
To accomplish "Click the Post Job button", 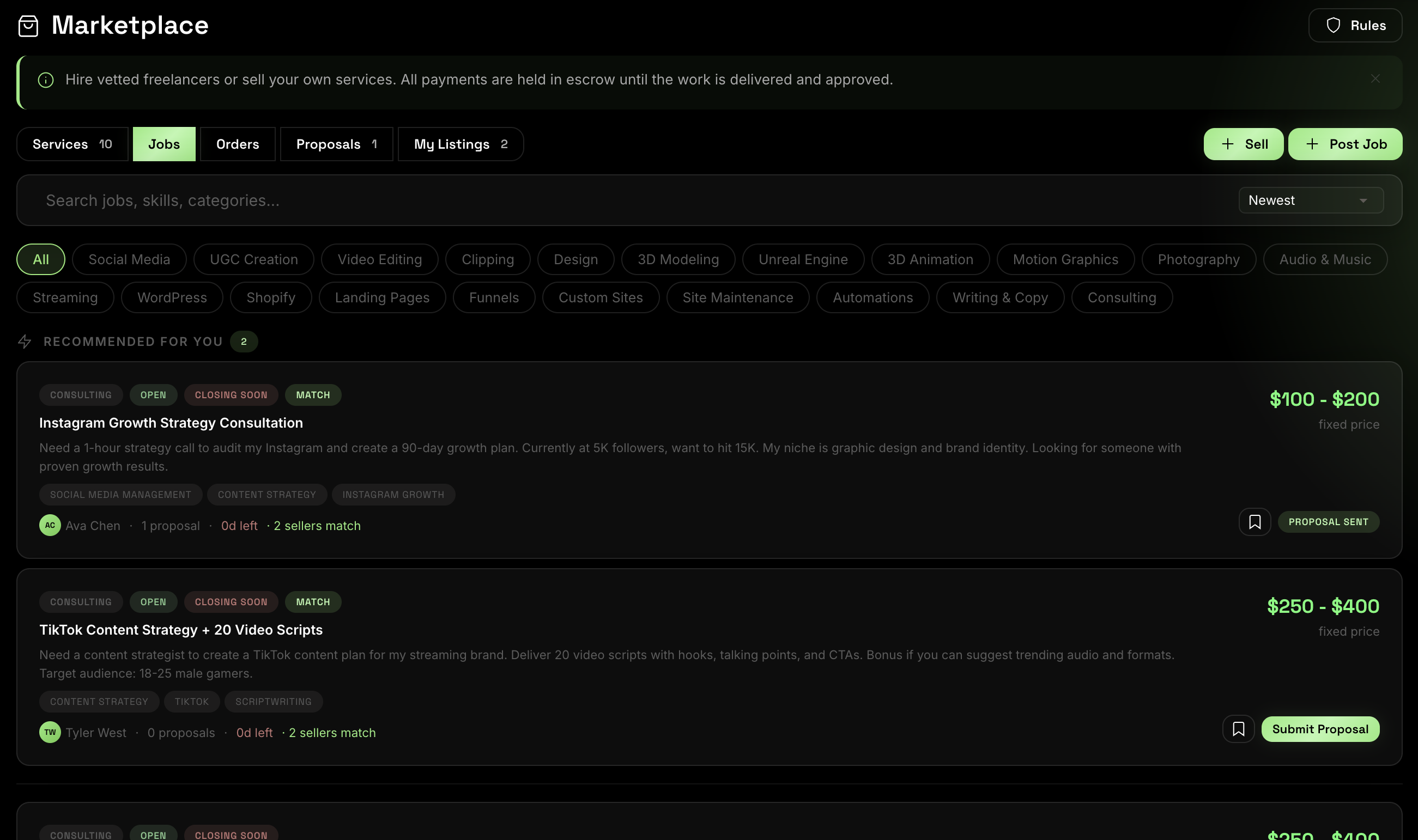I will [1345, 144].
